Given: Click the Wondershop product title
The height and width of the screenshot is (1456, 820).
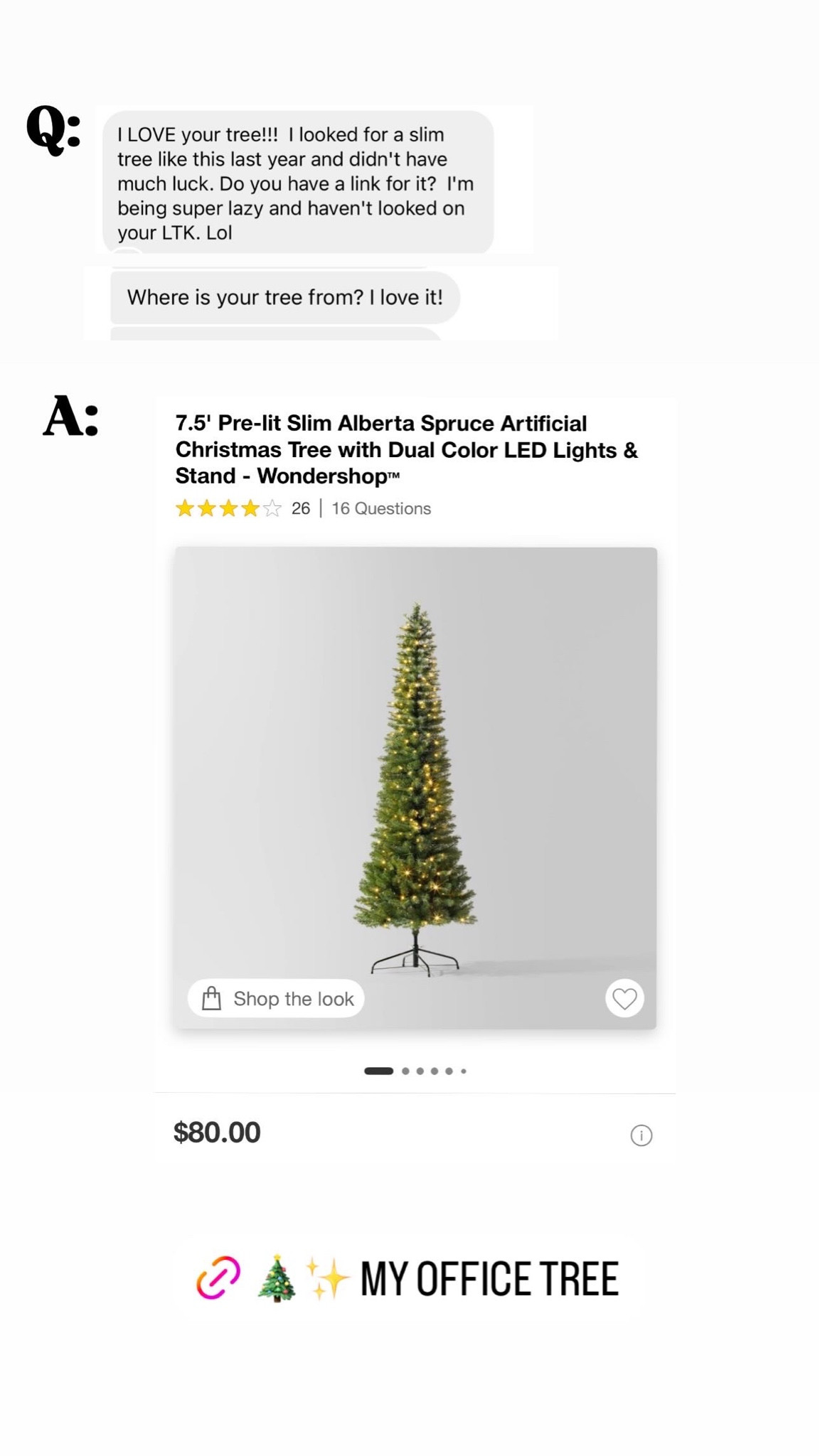Looking at the screenshot, I should tap(406, 449).
